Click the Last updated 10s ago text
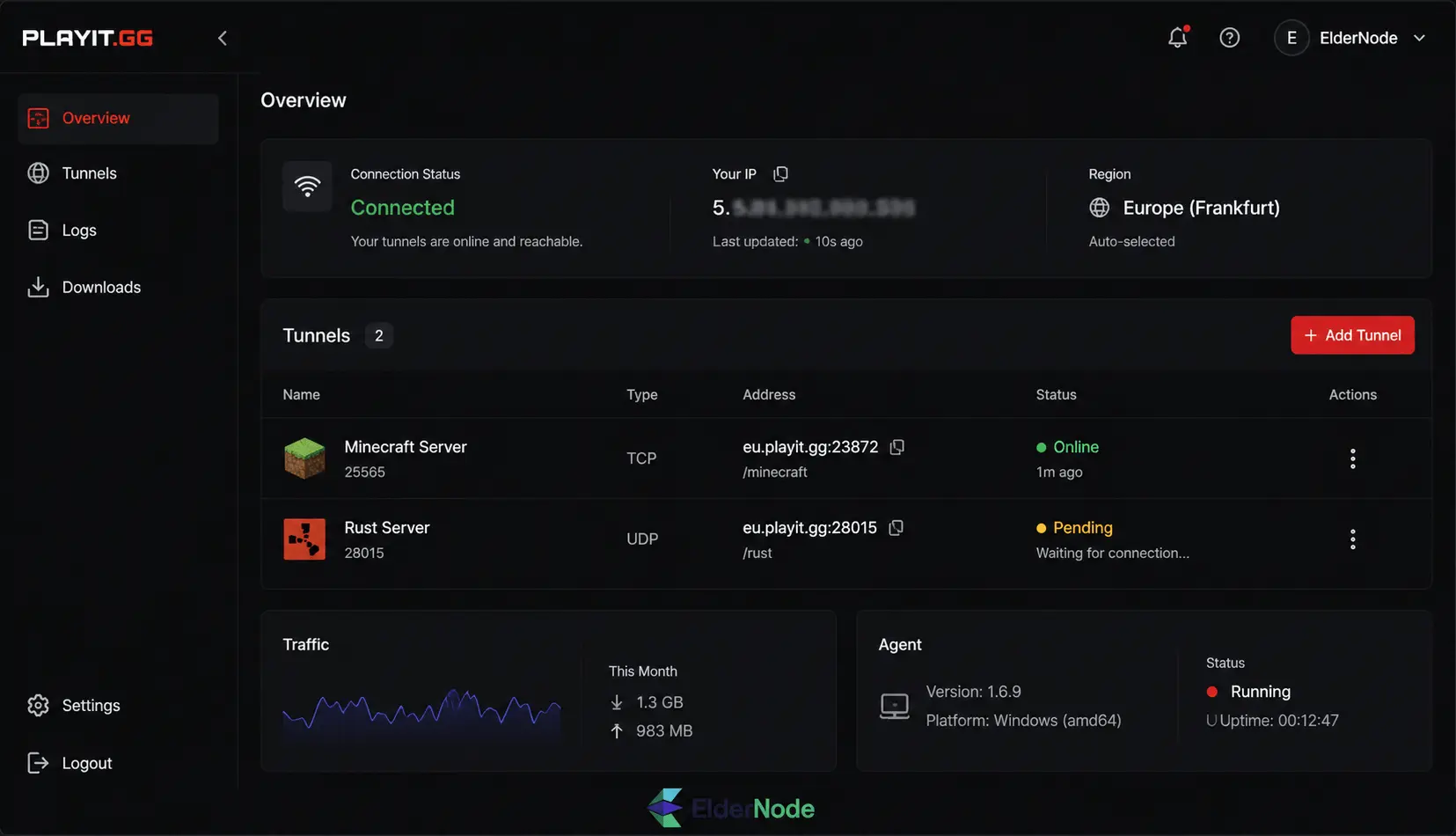 click(787, 241)
